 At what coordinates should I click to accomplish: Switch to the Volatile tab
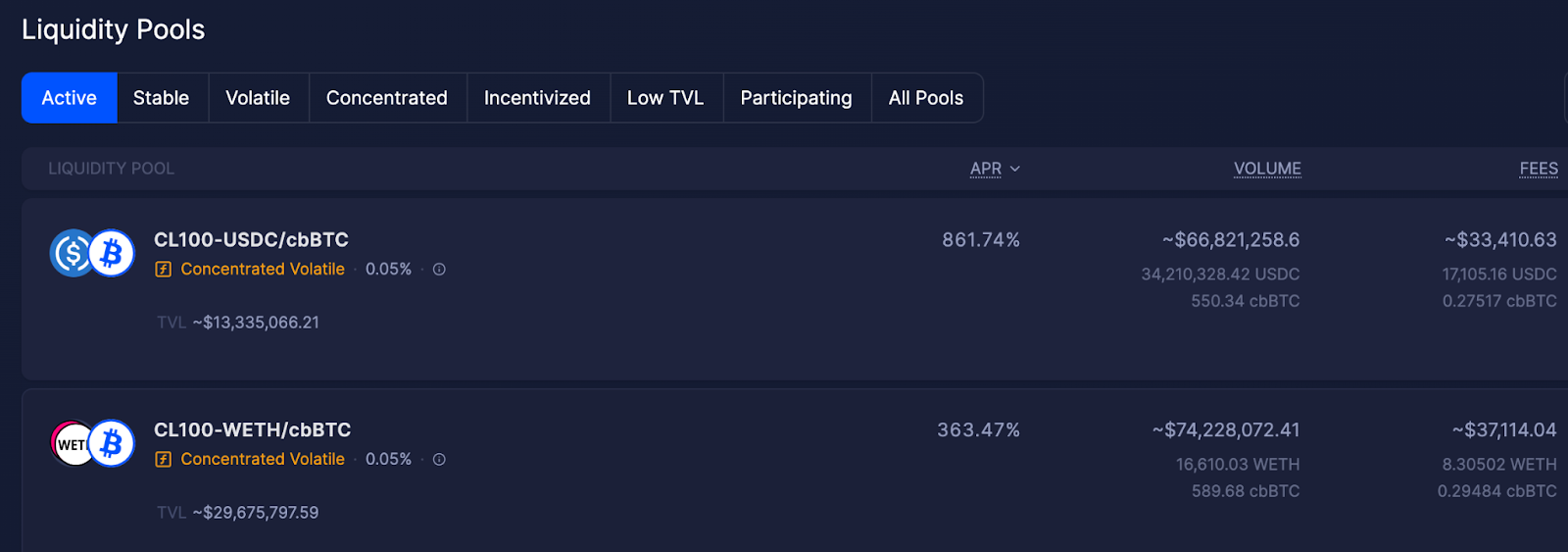tap(258, 98)
